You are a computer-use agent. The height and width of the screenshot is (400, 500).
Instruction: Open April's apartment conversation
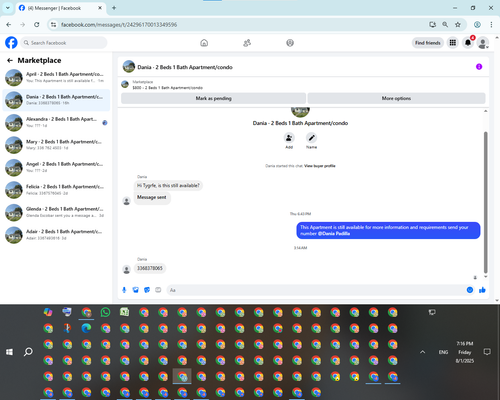56,77
